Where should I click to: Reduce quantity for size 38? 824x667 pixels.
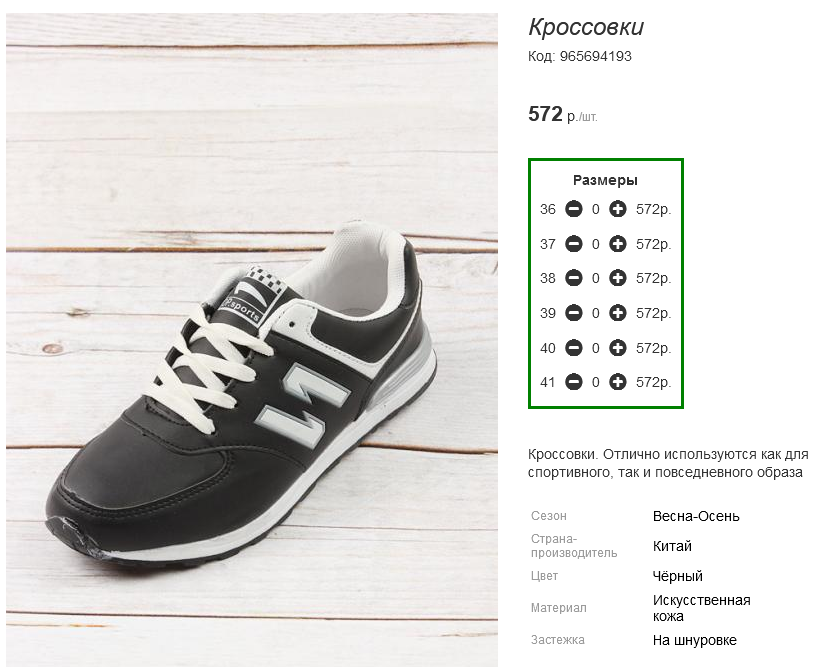(573, 278)
